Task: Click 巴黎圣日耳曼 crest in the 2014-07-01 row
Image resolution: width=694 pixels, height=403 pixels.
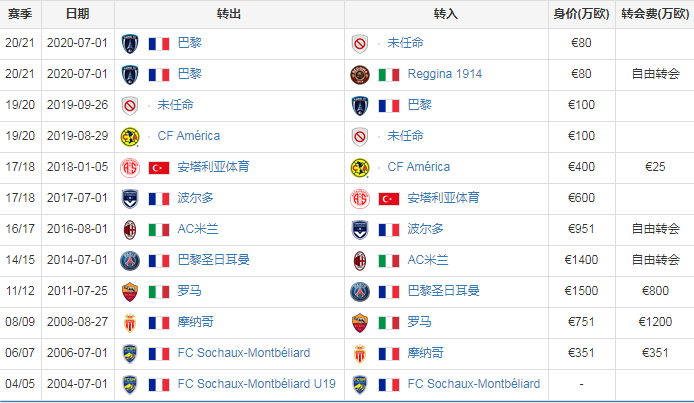Action: 130,261
